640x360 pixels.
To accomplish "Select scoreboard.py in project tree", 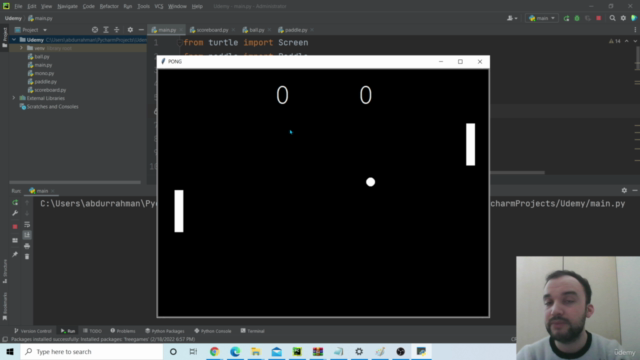I will pos(50,90).
